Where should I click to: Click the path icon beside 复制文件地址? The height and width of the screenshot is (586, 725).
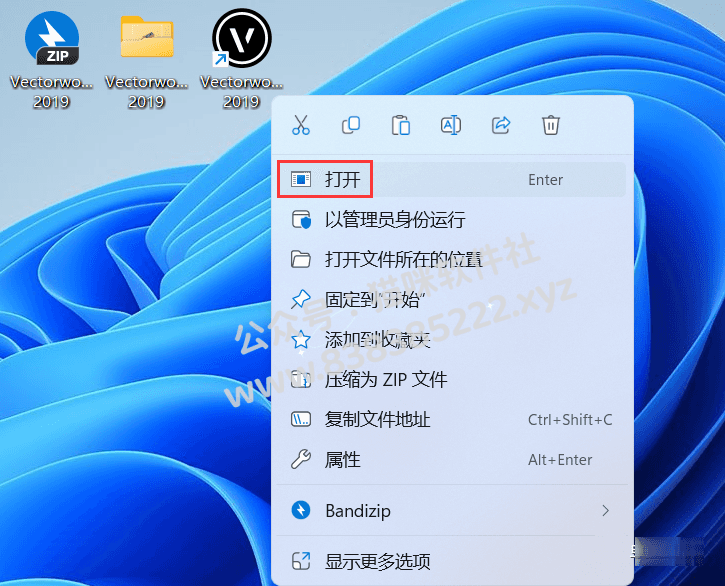point(301,419)
